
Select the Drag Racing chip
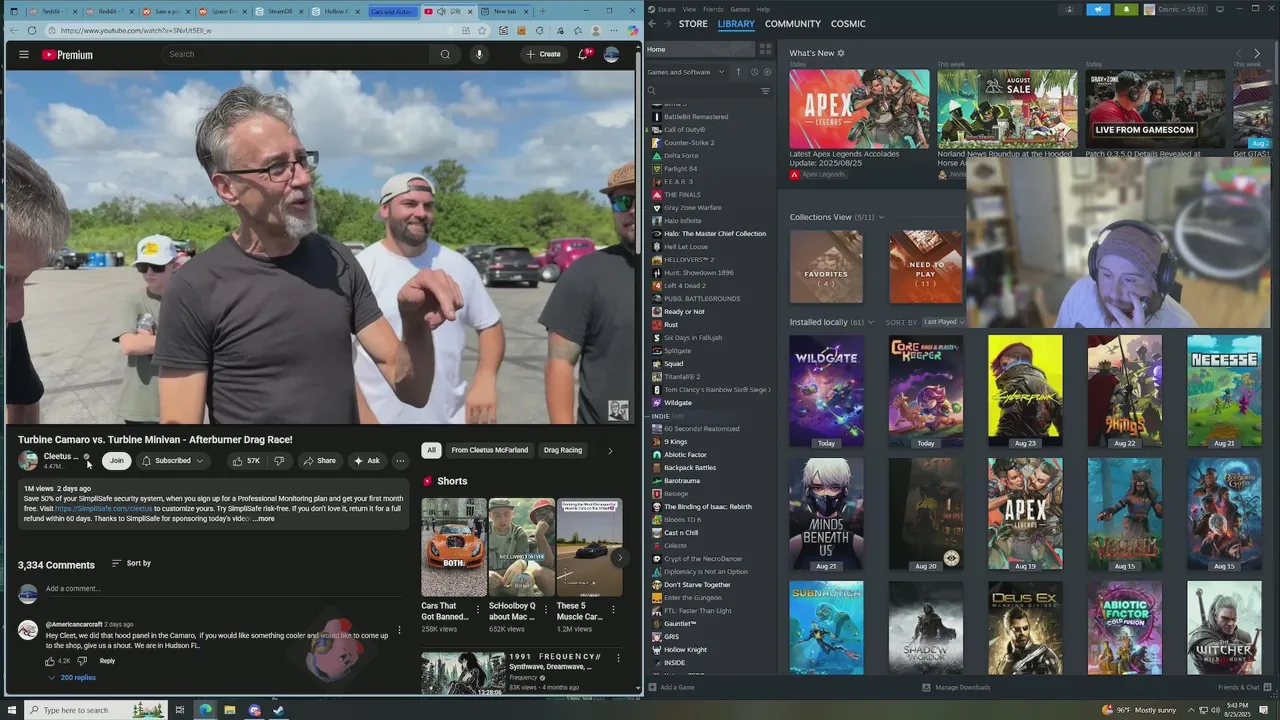click(562, 450)
